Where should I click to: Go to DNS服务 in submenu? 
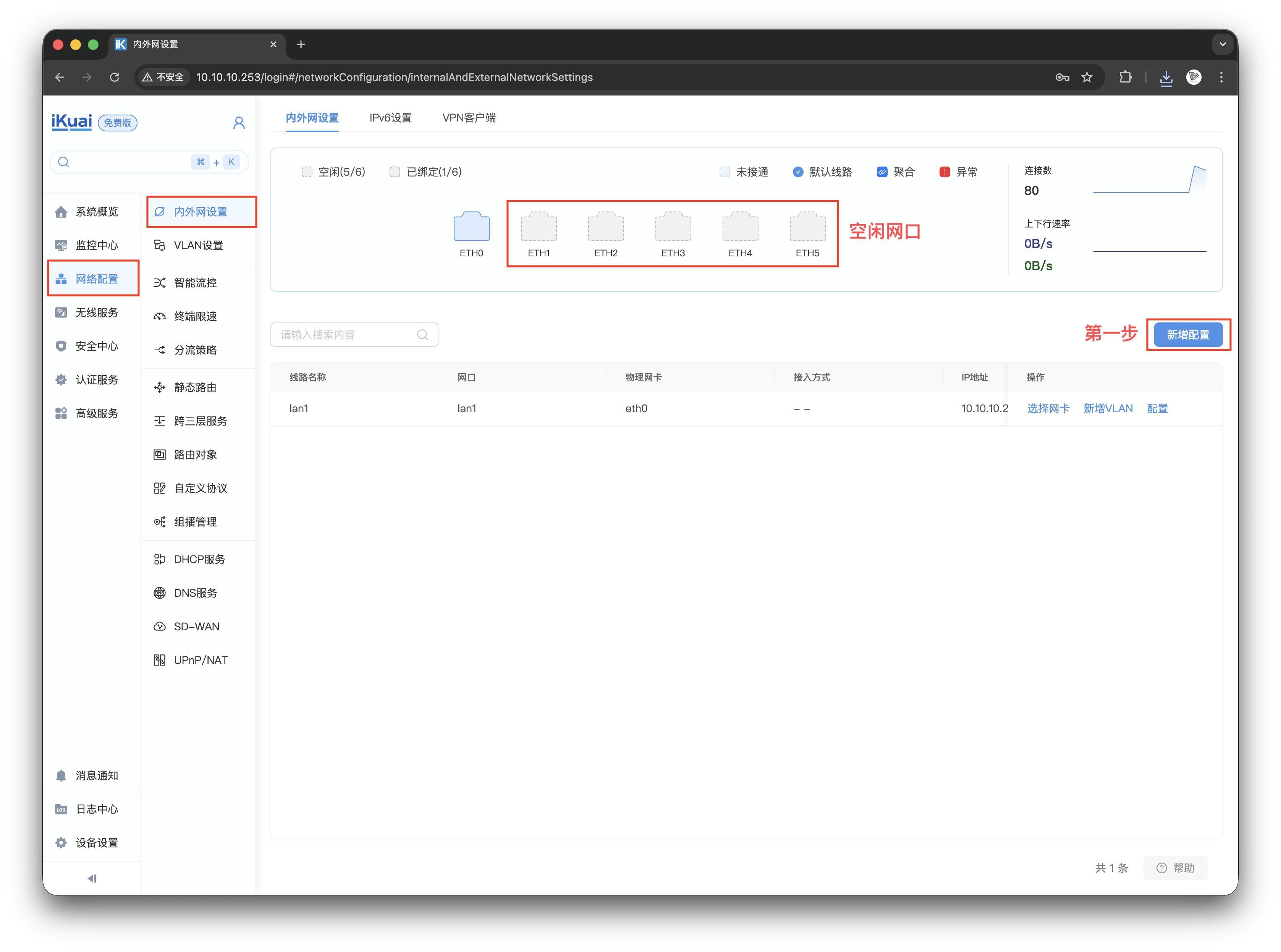(195, 593)
